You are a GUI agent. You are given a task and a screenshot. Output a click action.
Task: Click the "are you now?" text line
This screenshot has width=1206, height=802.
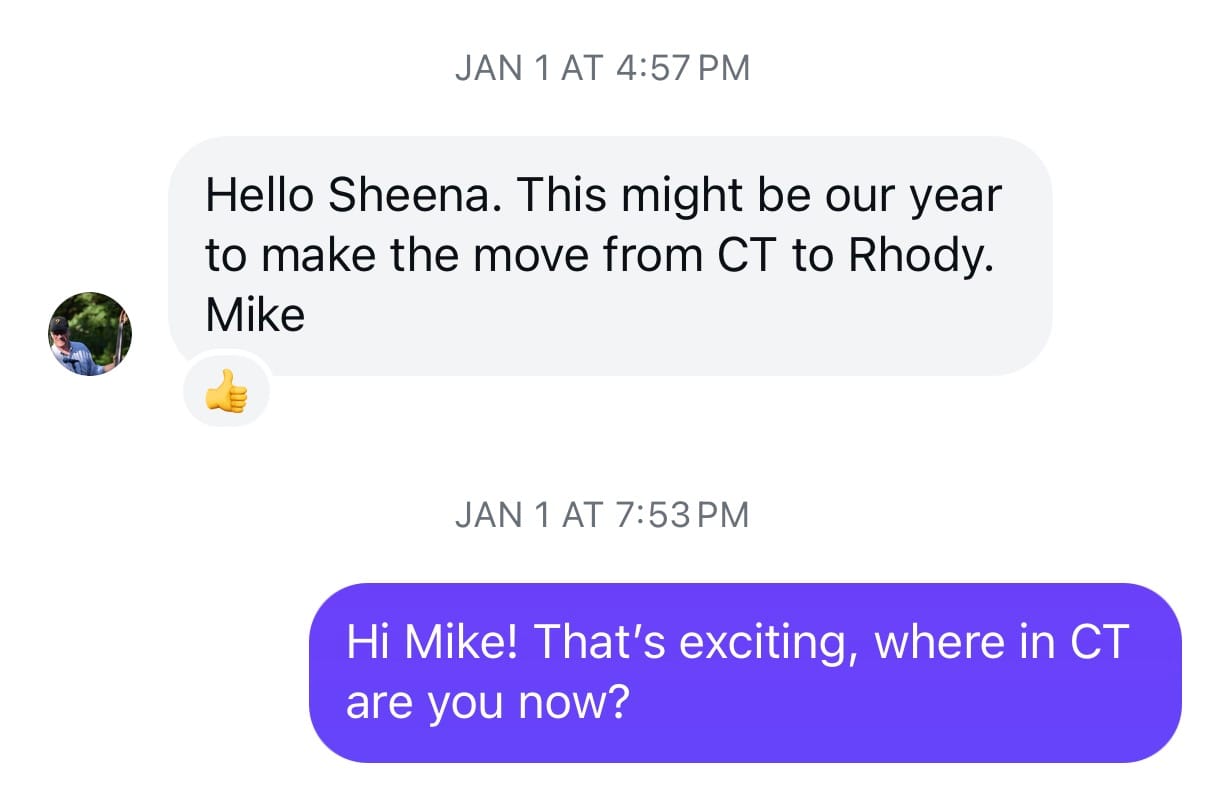[487, 703]
